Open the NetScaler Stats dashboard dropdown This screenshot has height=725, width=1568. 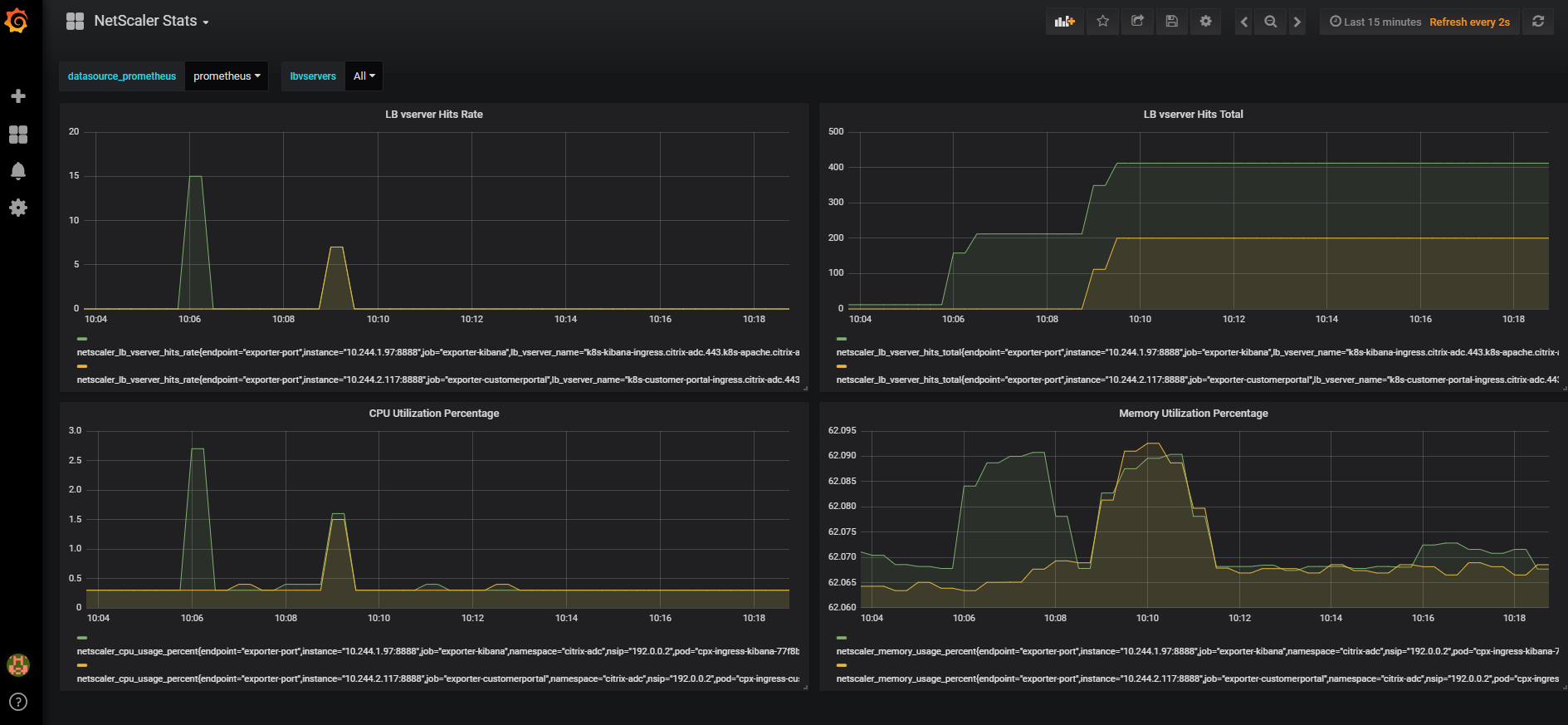pos(151,21)
